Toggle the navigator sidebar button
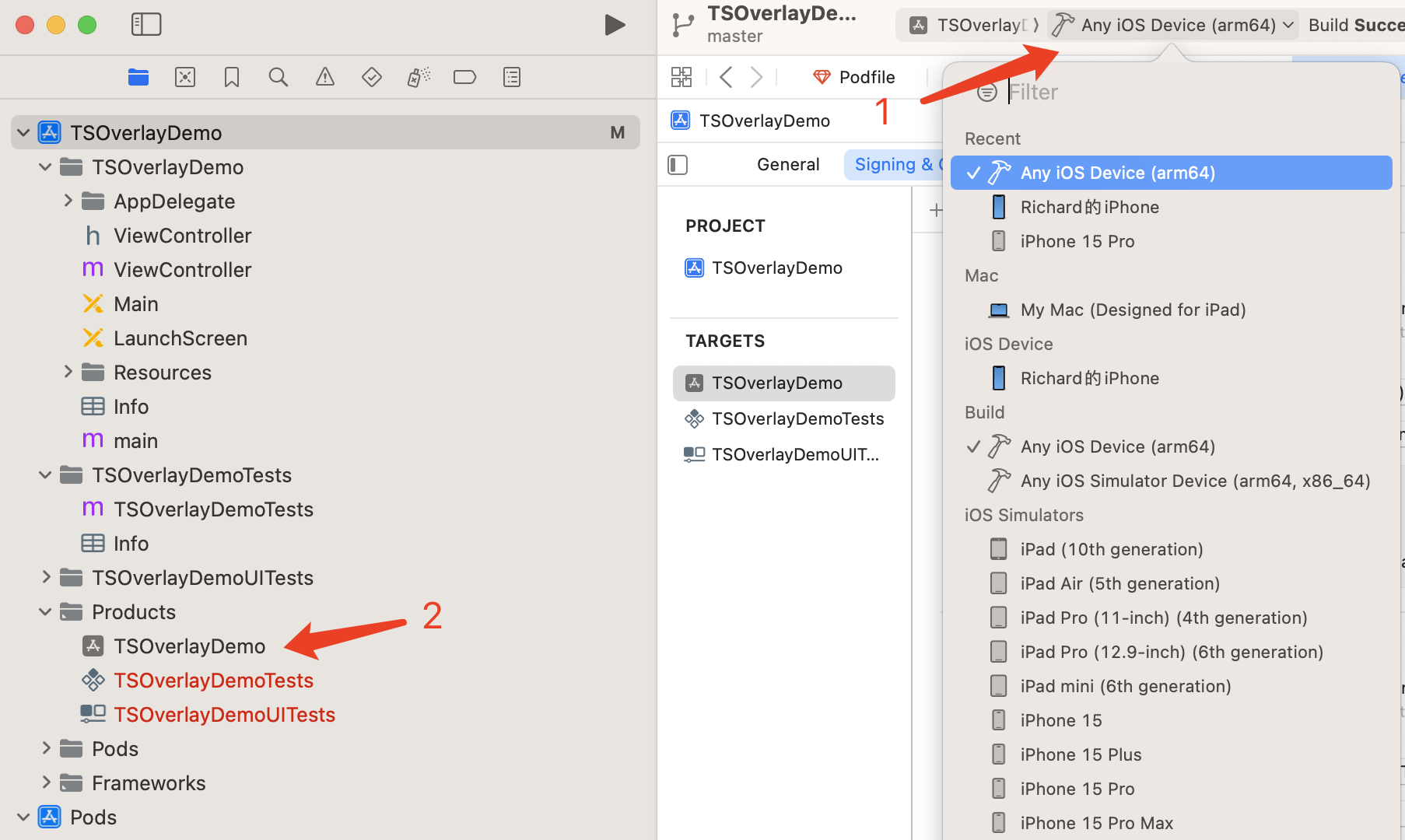The image size is (1405, 840). [146, 25]
